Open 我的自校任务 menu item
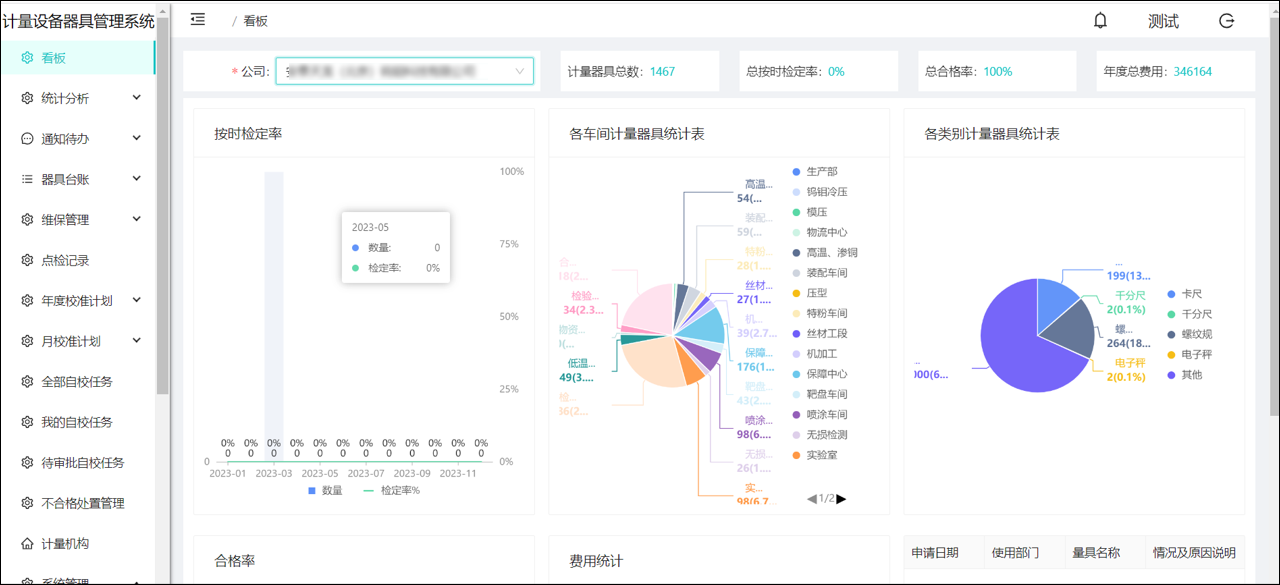Viewport: 1280px width, 585px height. (x=76, y=422)
